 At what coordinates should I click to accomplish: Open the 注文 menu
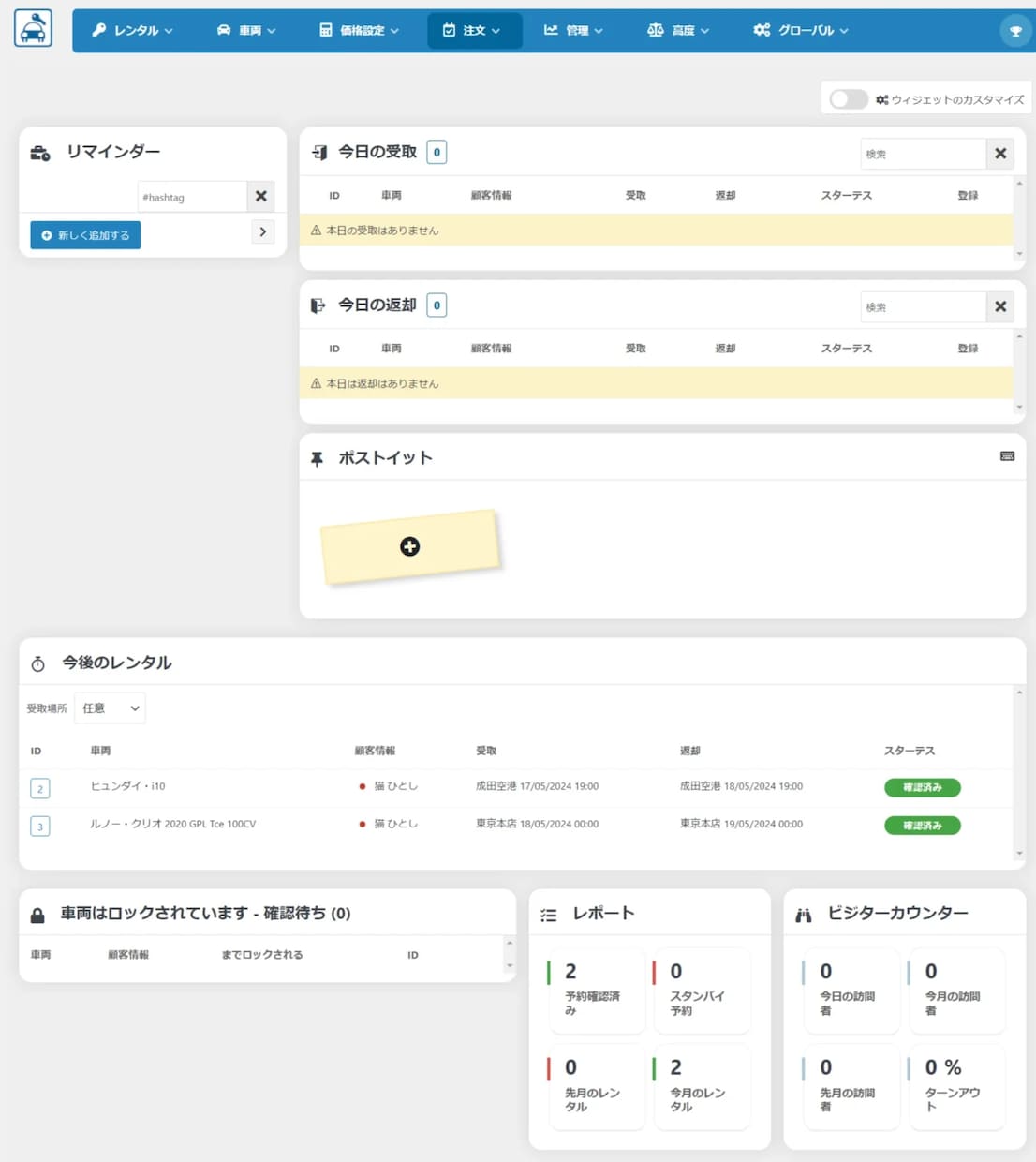(x=475, y=31)
